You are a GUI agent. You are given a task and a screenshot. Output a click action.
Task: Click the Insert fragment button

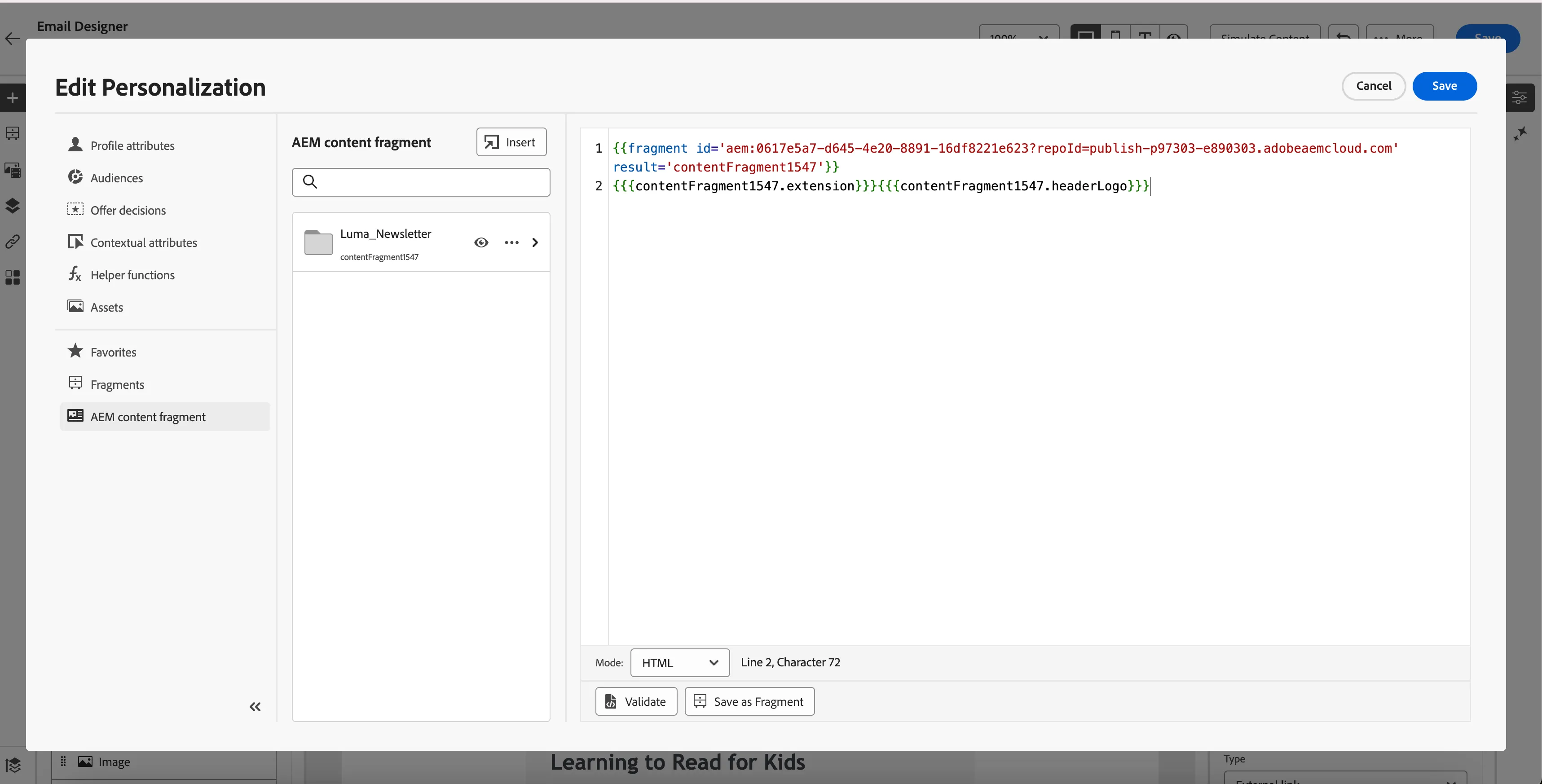coord(511,142)
